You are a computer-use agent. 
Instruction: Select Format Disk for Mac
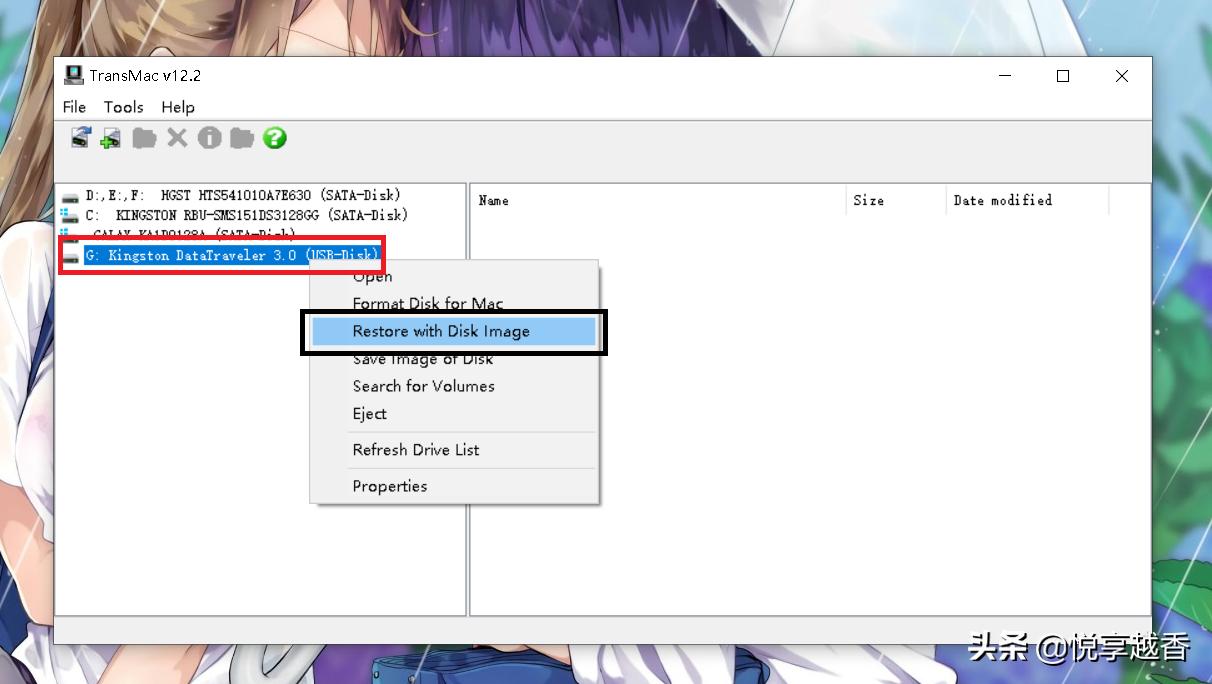(428, 303)
